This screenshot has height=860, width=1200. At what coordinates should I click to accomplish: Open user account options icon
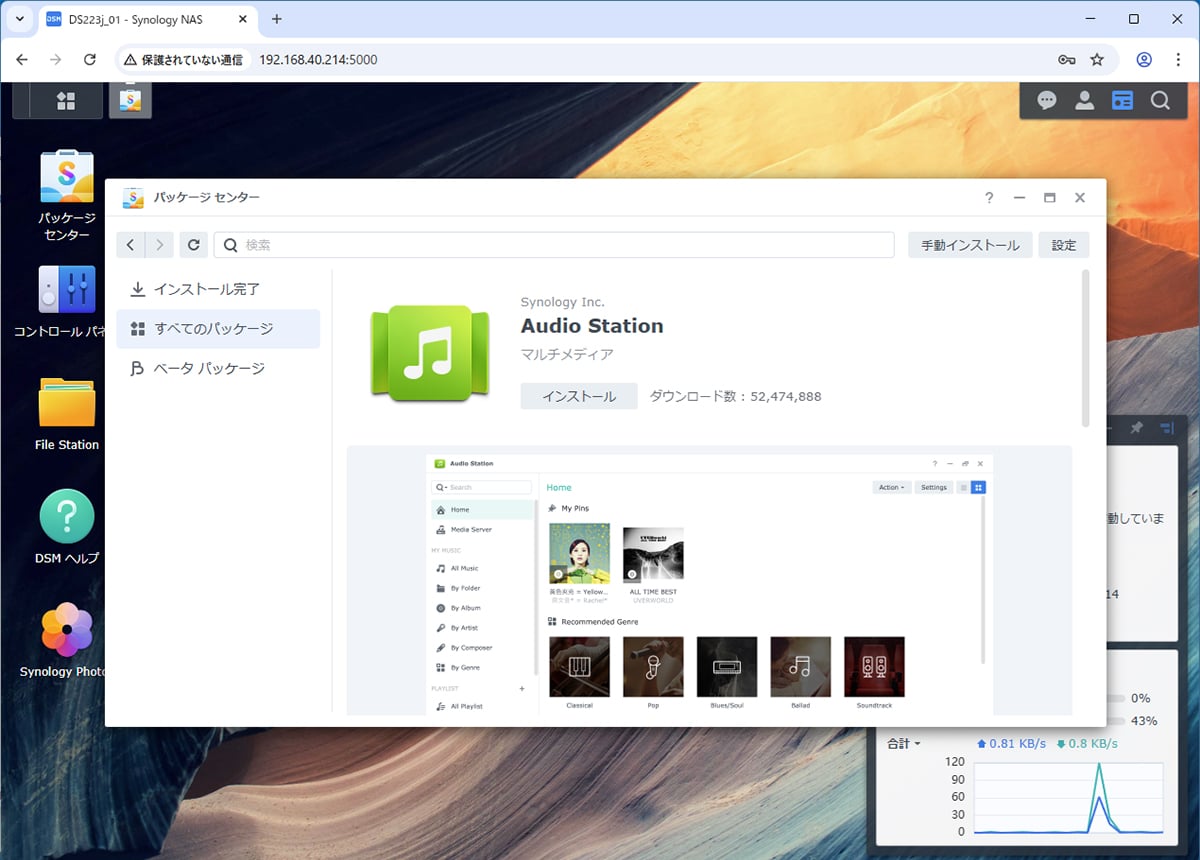[x=1084, y=101]
